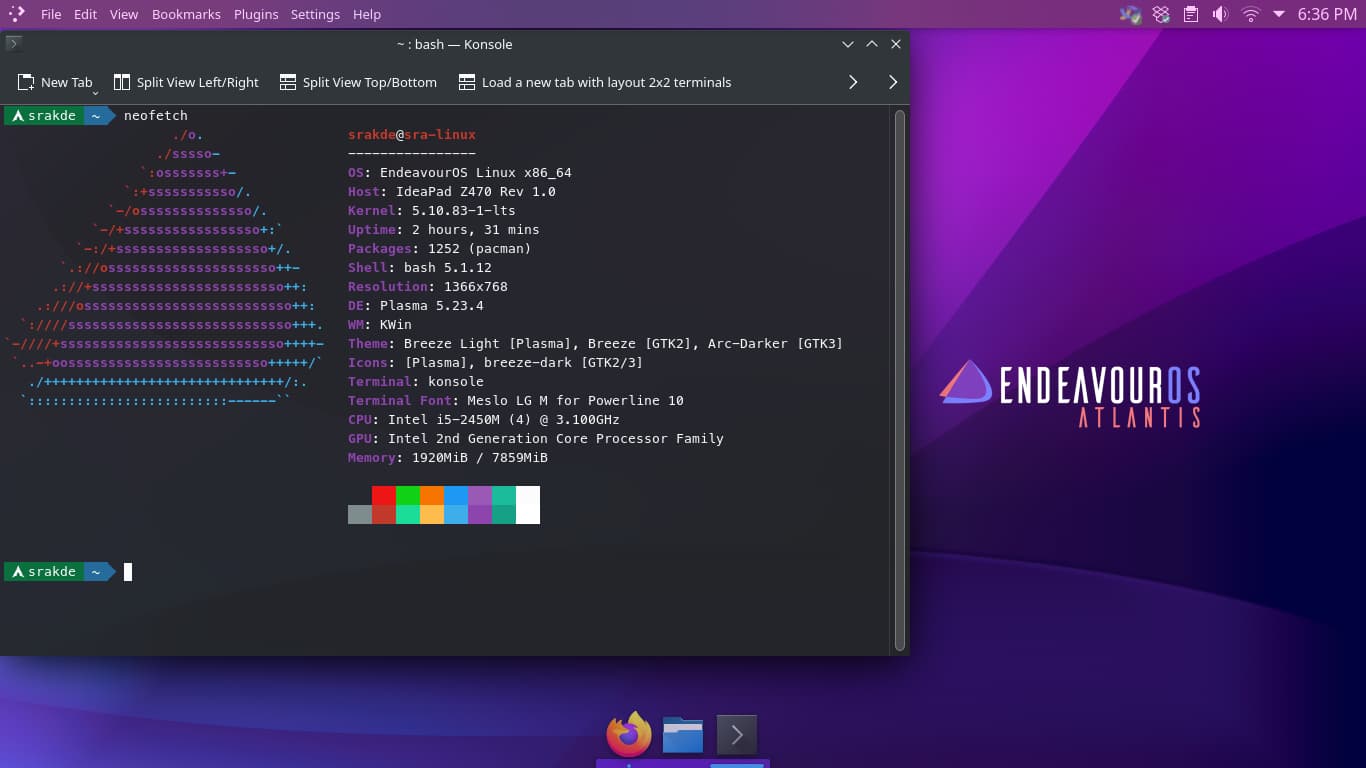Image resolution: width=1366 pixels, height=768 pixels.
Task: Open the View menu
Action: pyautogui.click(x=124, y=14)
